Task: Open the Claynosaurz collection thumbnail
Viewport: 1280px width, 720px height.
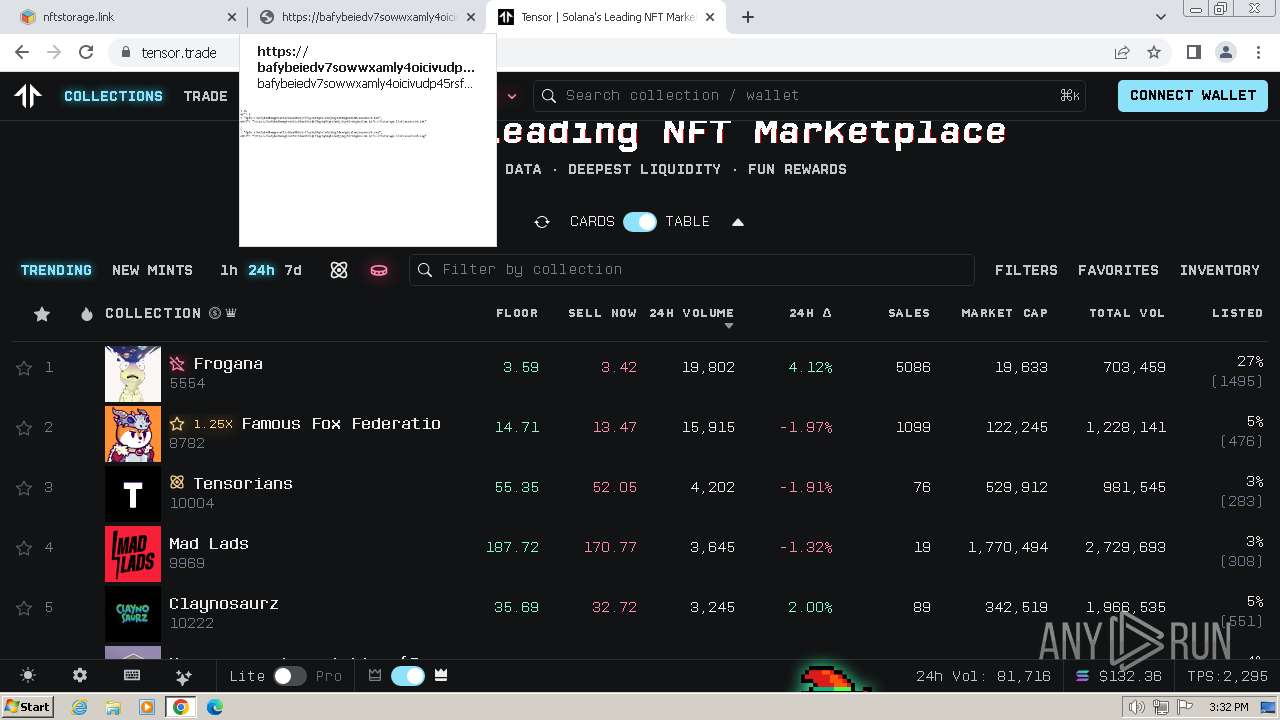Action: coord(133,614)
